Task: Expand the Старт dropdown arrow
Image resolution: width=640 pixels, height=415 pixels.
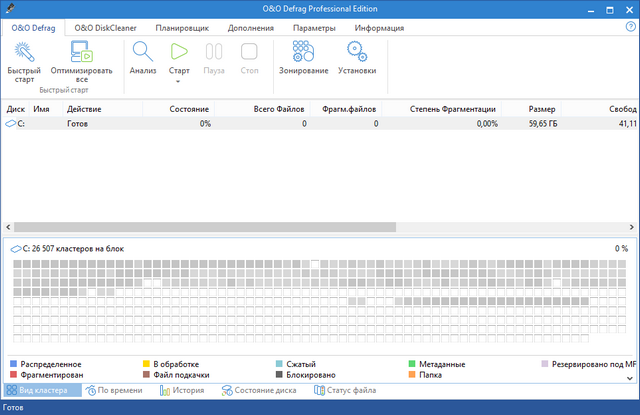Action: 180,81
